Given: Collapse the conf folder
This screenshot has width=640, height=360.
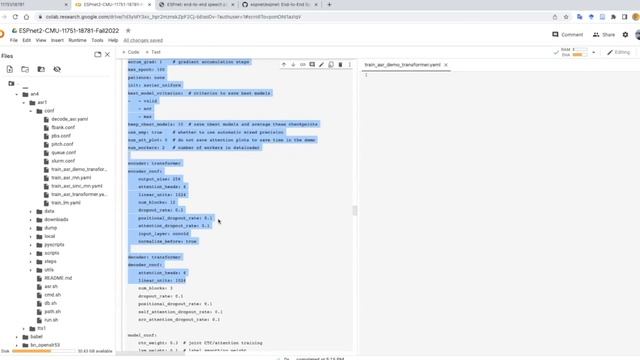Looking at the screenshot, I should (31, 111).
